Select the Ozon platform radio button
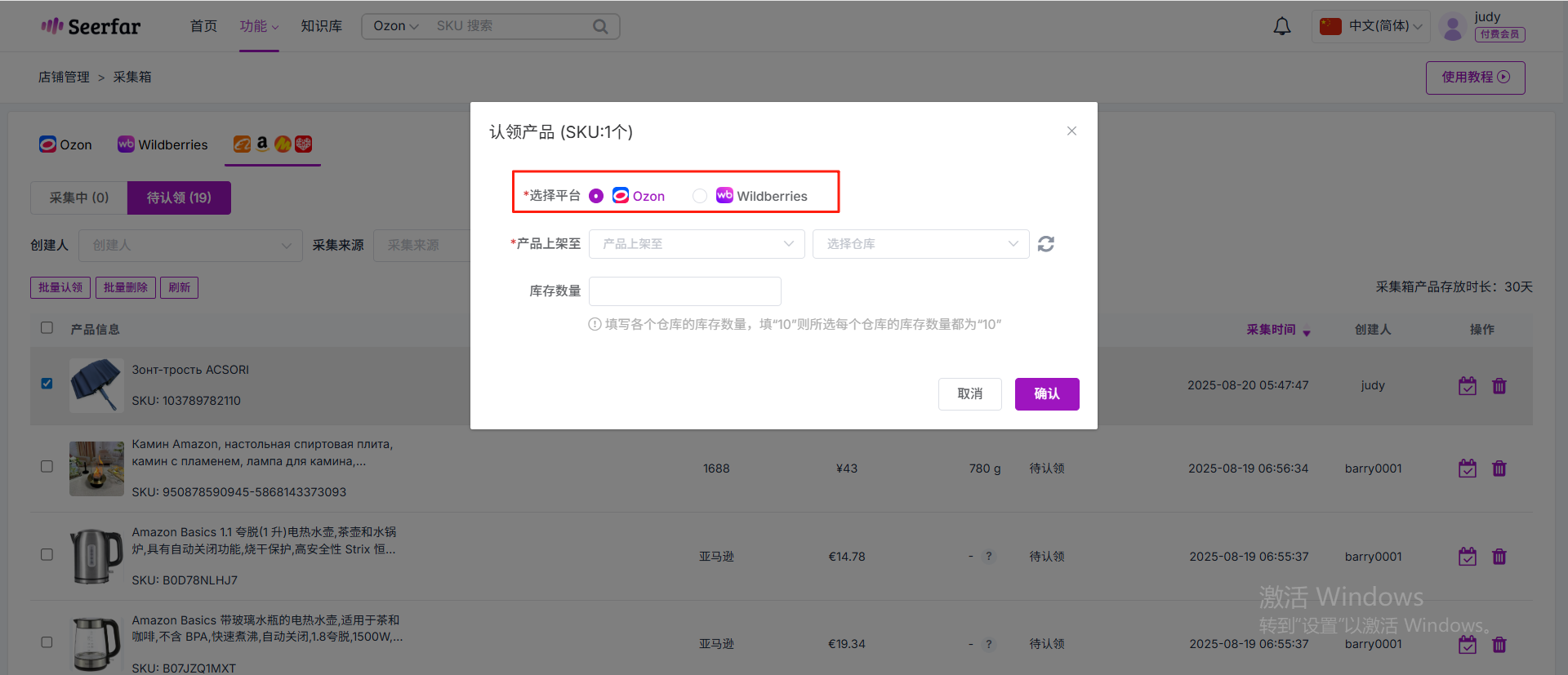1568x675 pixels. click(596, 196)
